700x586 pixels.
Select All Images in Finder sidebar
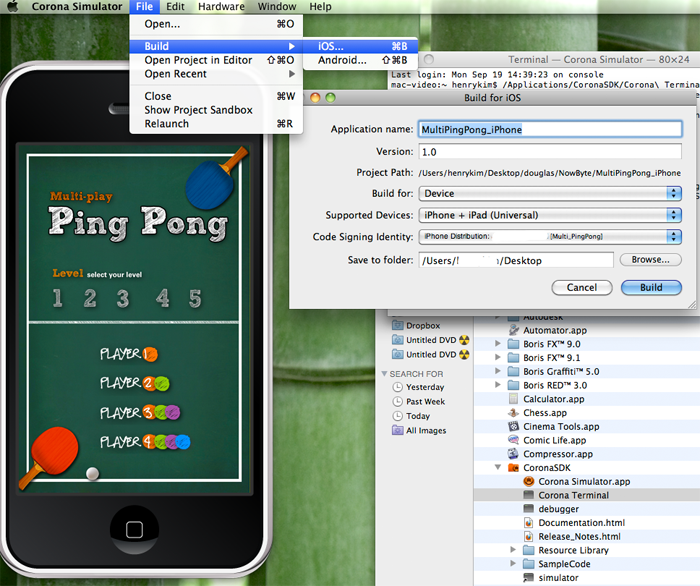pyautogui.click(x=426, y=431)
